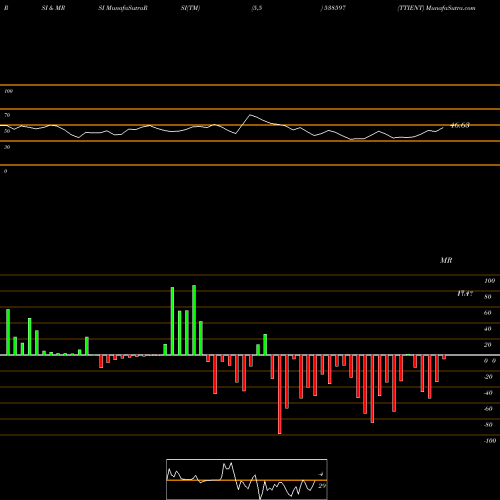Click the MR axis label -100
Image resolution: width=500 pixels, height=500 pixels.
tap(490, 441)
